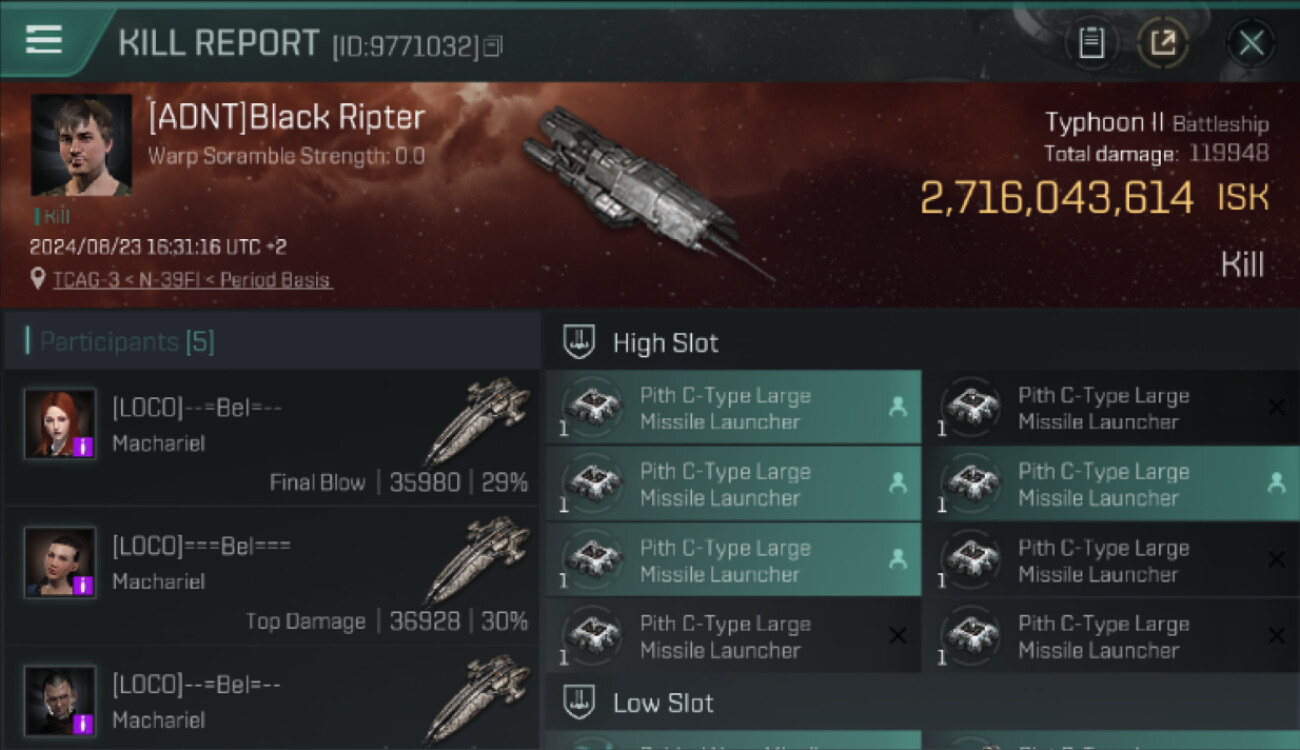Click the clipboard icon in the header
Screen dimensions: 1300x750
1091,43
